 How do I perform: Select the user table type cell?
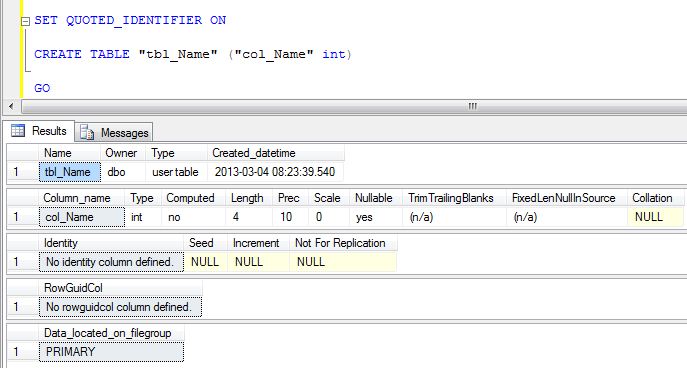pos(176,172)
